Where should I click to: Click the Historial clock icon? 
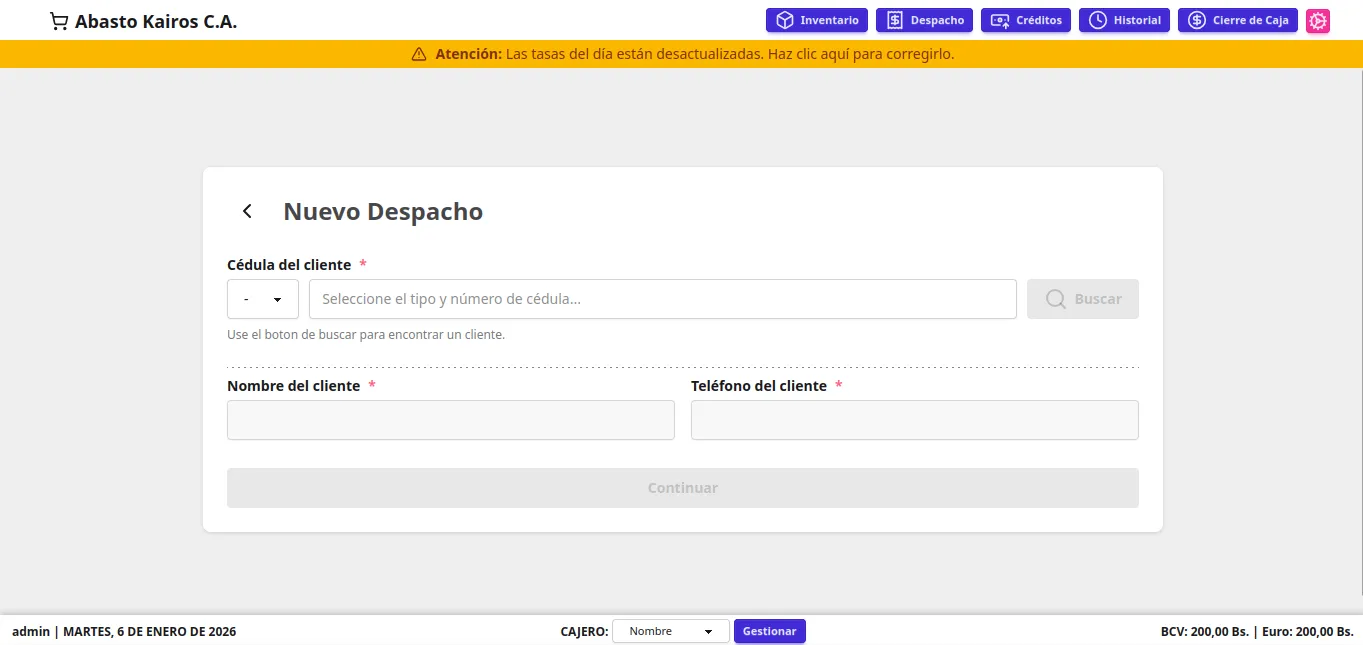pyautogui.click(x=1098, y=20)
